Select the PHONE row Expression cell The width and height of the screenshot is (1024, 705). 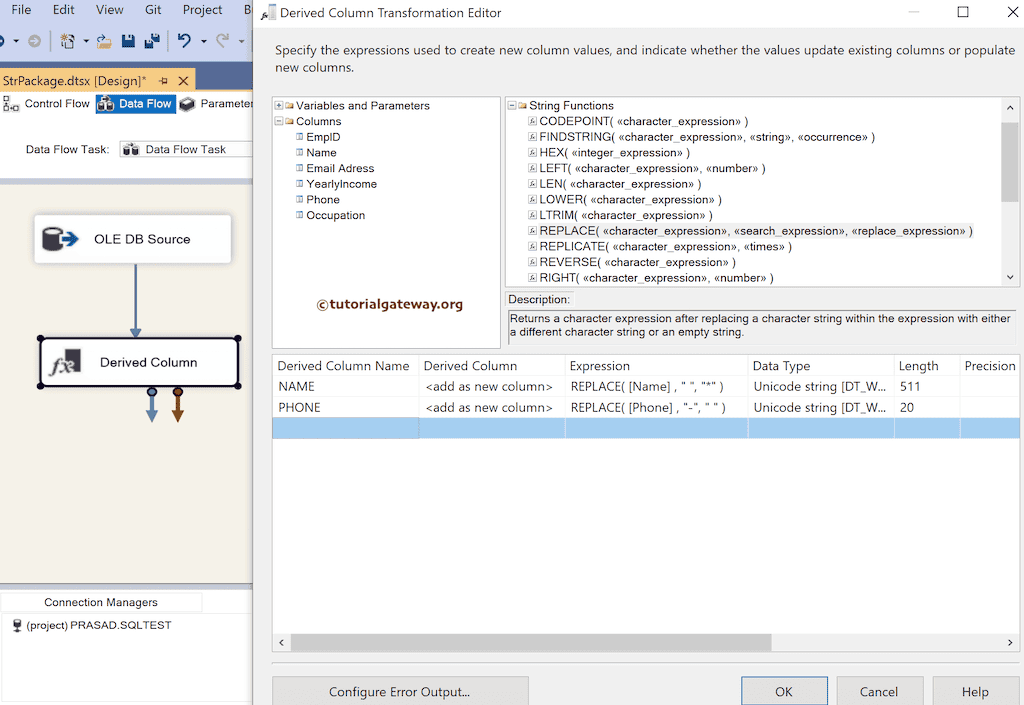(x=650, y=407)
